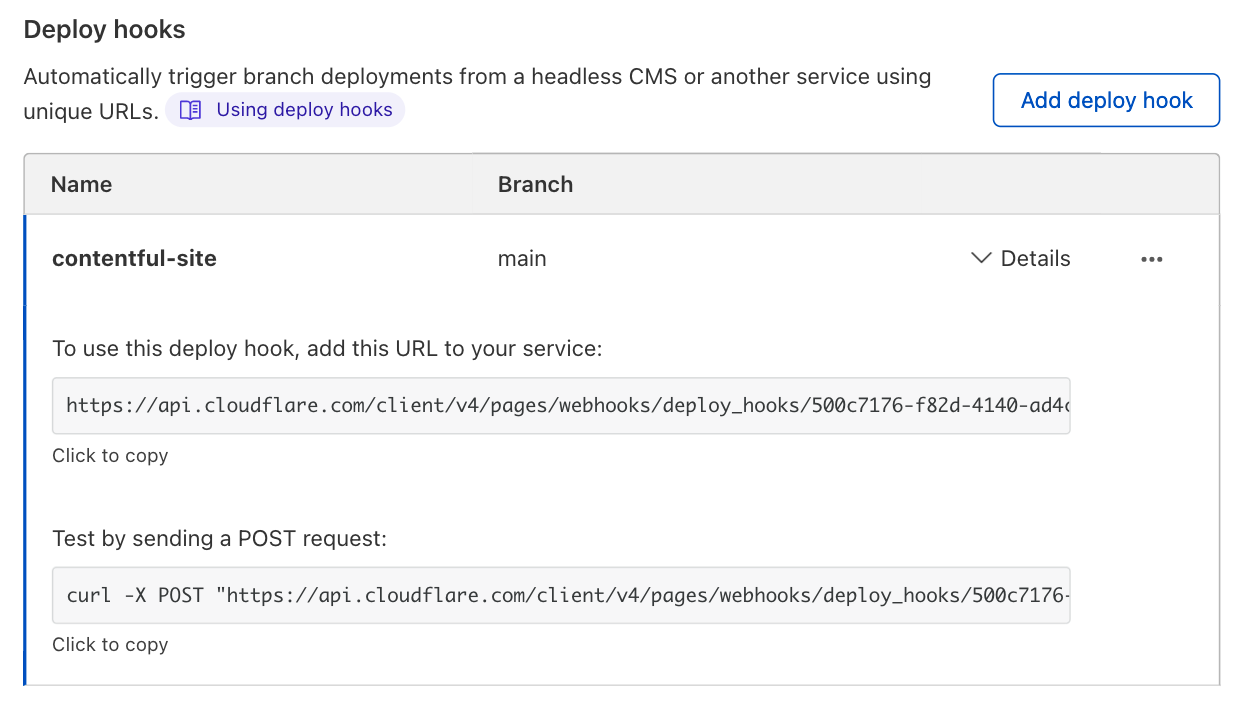Click the Using deploy hooks help badge
Viewport: 1250px width, 703px height.
[x=286, y=109]
